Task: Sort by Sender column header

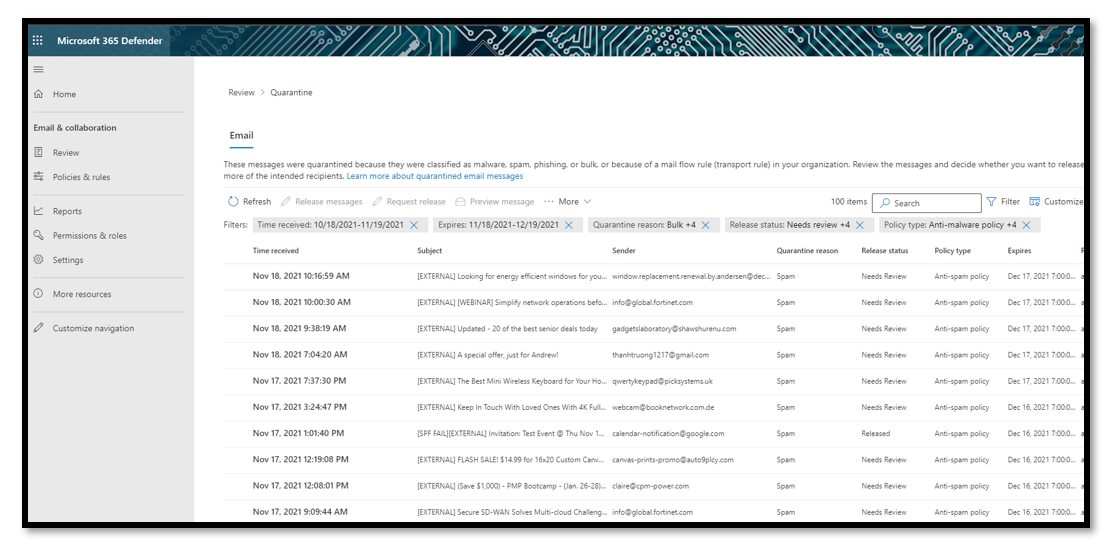Action: pos(624,251)
